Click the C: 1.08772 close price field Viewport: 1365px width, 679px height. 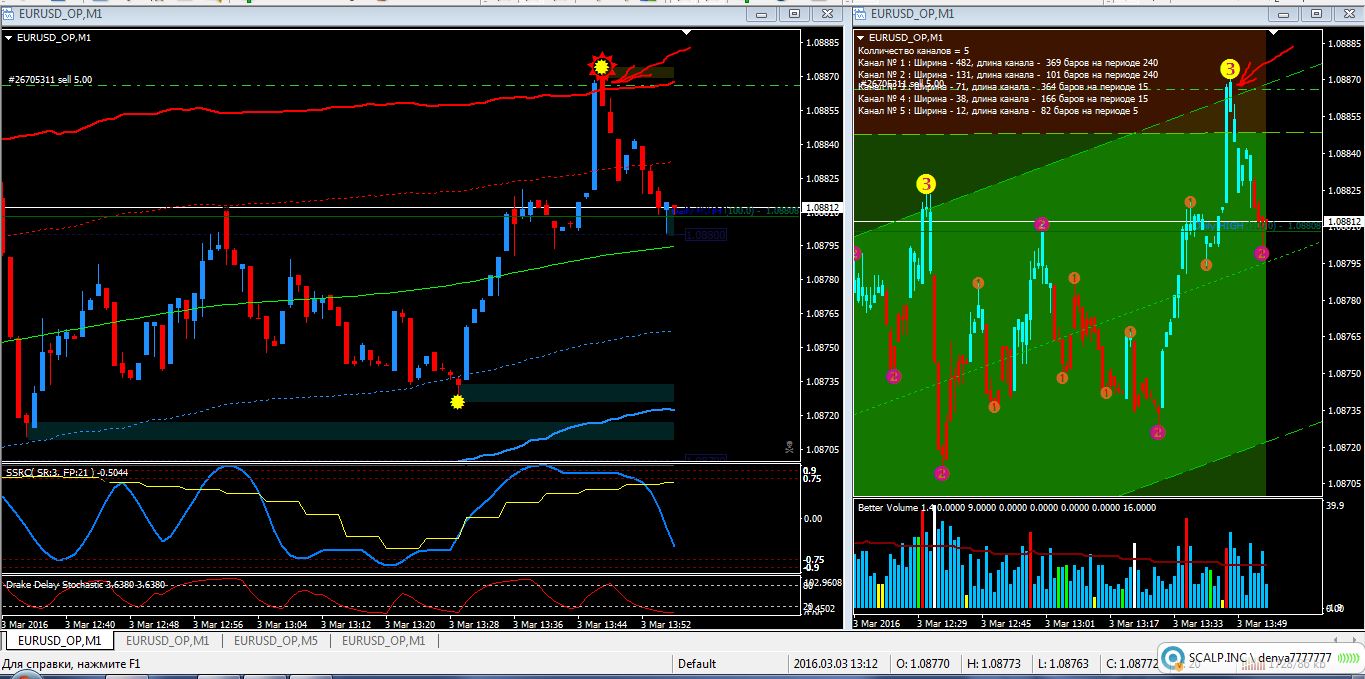click(1132, 663)
